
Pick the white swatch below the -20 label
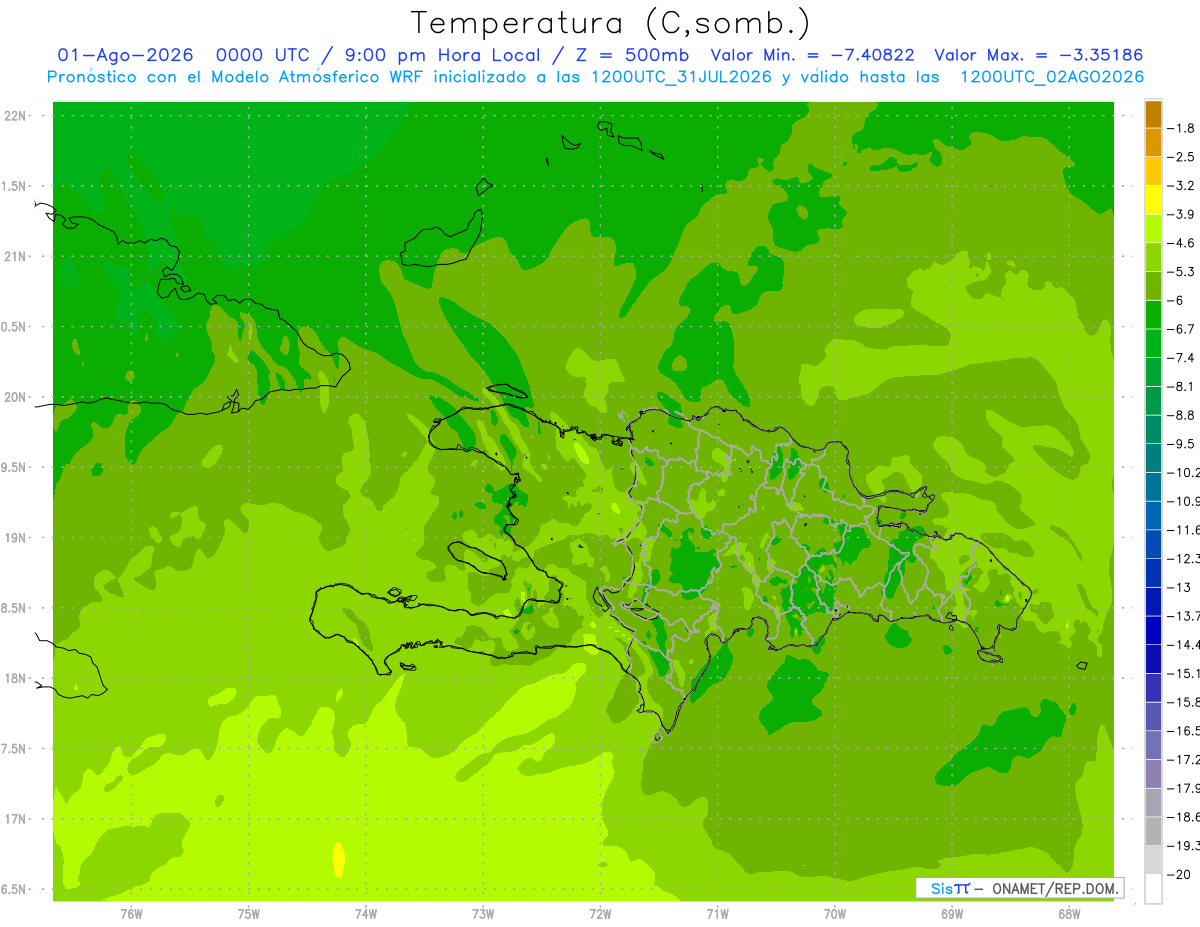[1153, 888]
